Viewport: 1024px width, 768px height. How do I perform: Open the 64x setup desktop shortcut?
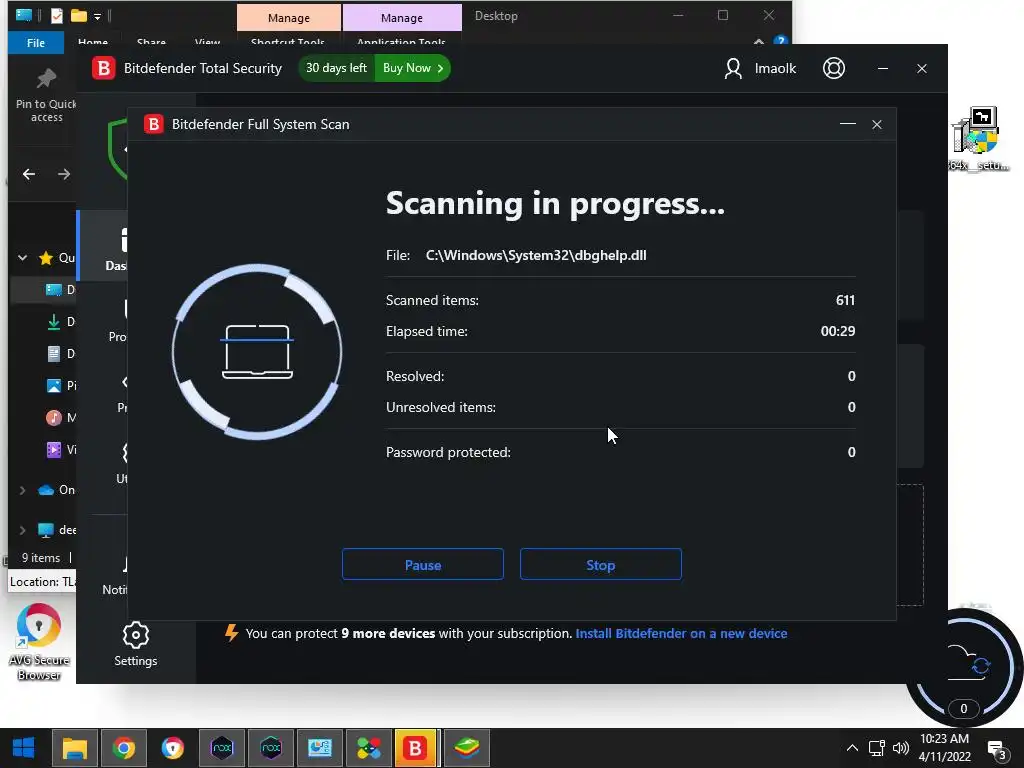978,138
